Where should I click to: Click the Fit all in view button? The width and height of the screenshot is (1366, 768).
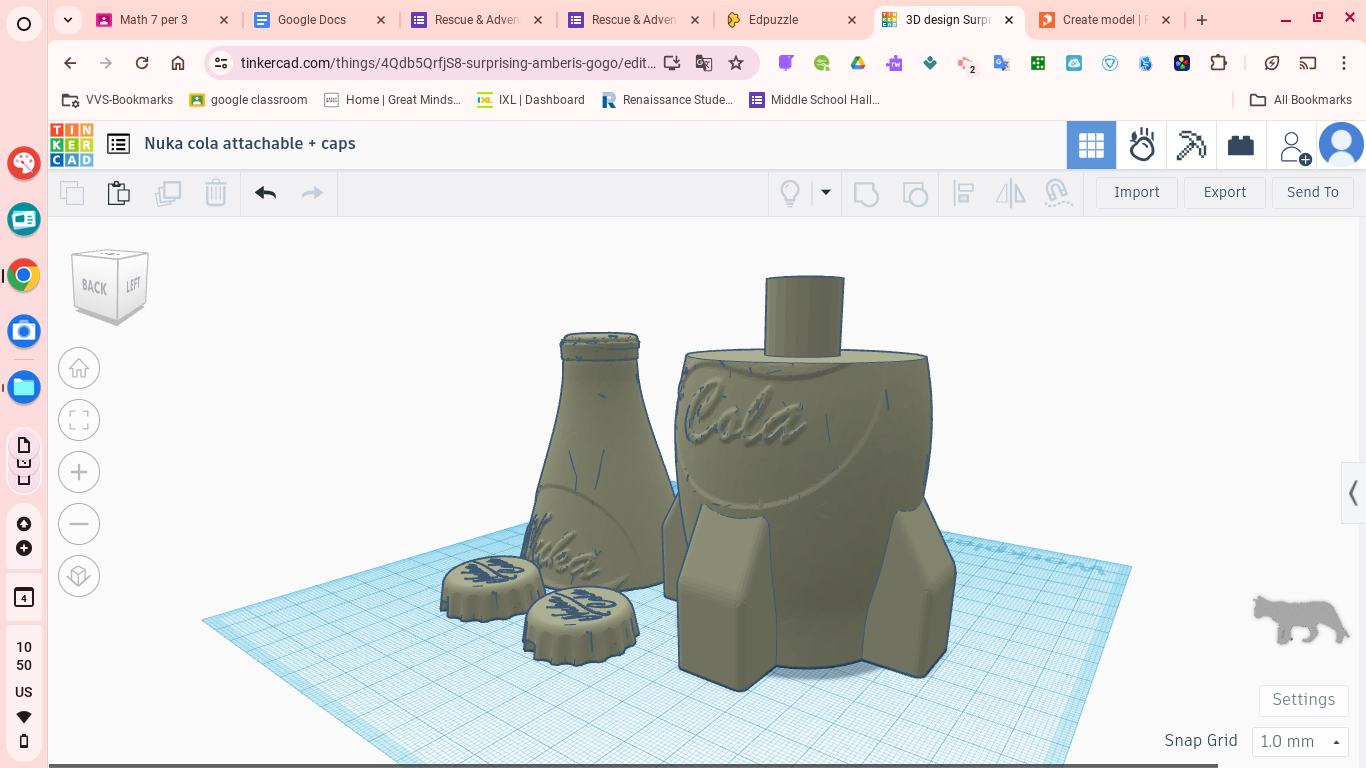pyautogui.click(x=79, y=420)
